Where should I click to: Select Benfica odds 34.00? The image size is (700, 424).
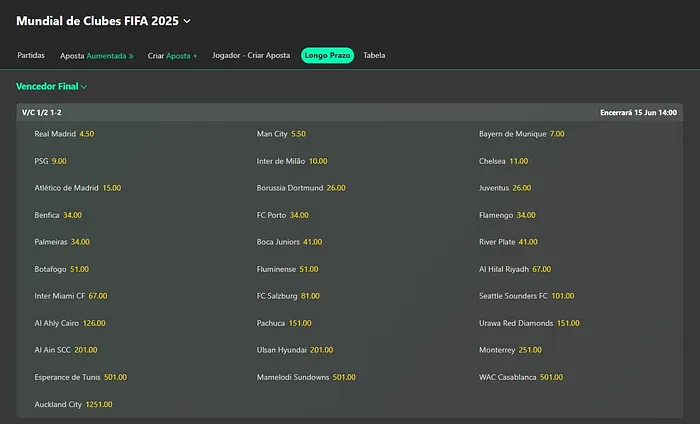click(x=58, y=215)
